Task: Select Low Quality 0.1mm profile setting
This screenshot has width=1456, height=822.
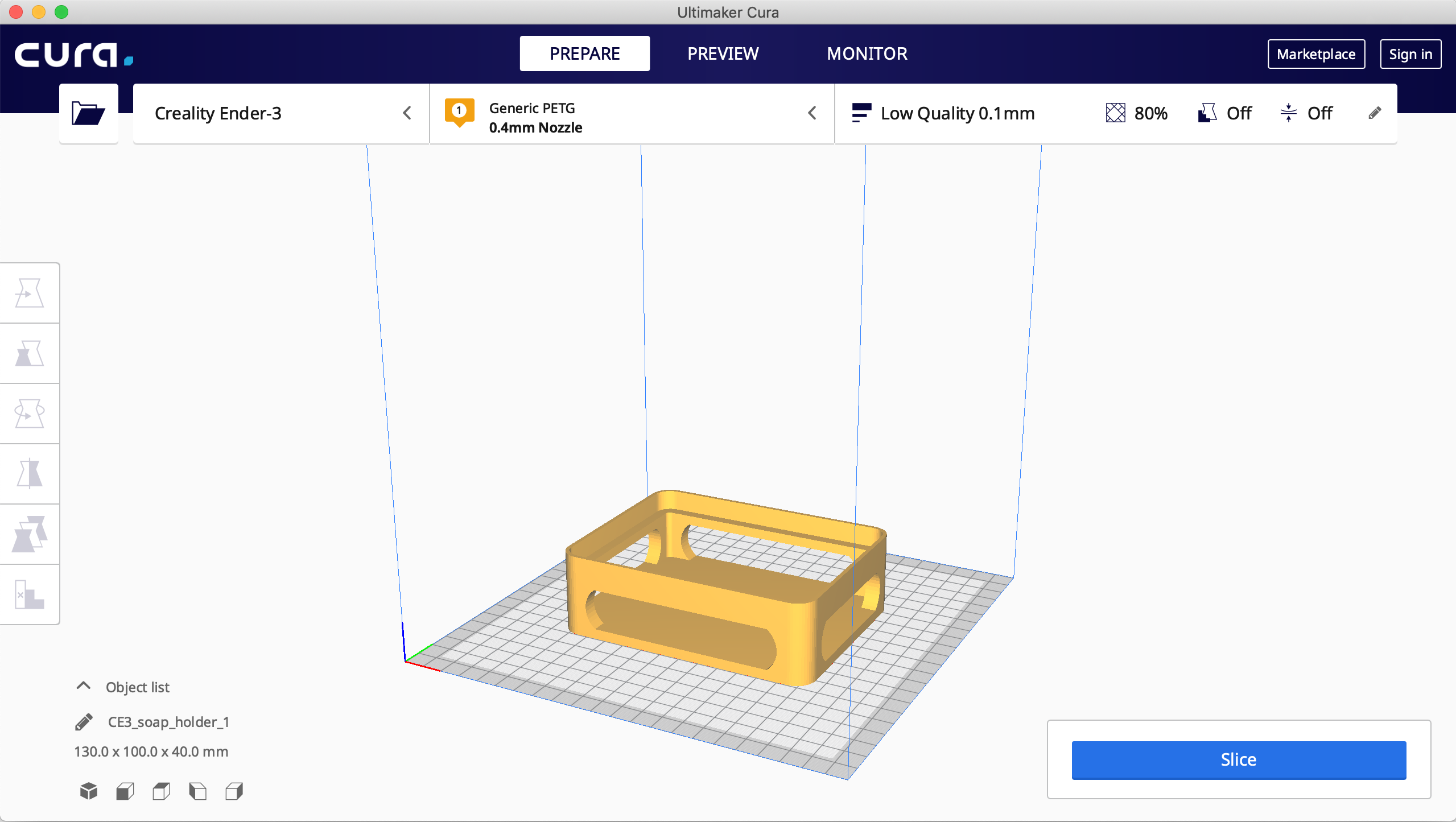Action: (x=956, y=113)
